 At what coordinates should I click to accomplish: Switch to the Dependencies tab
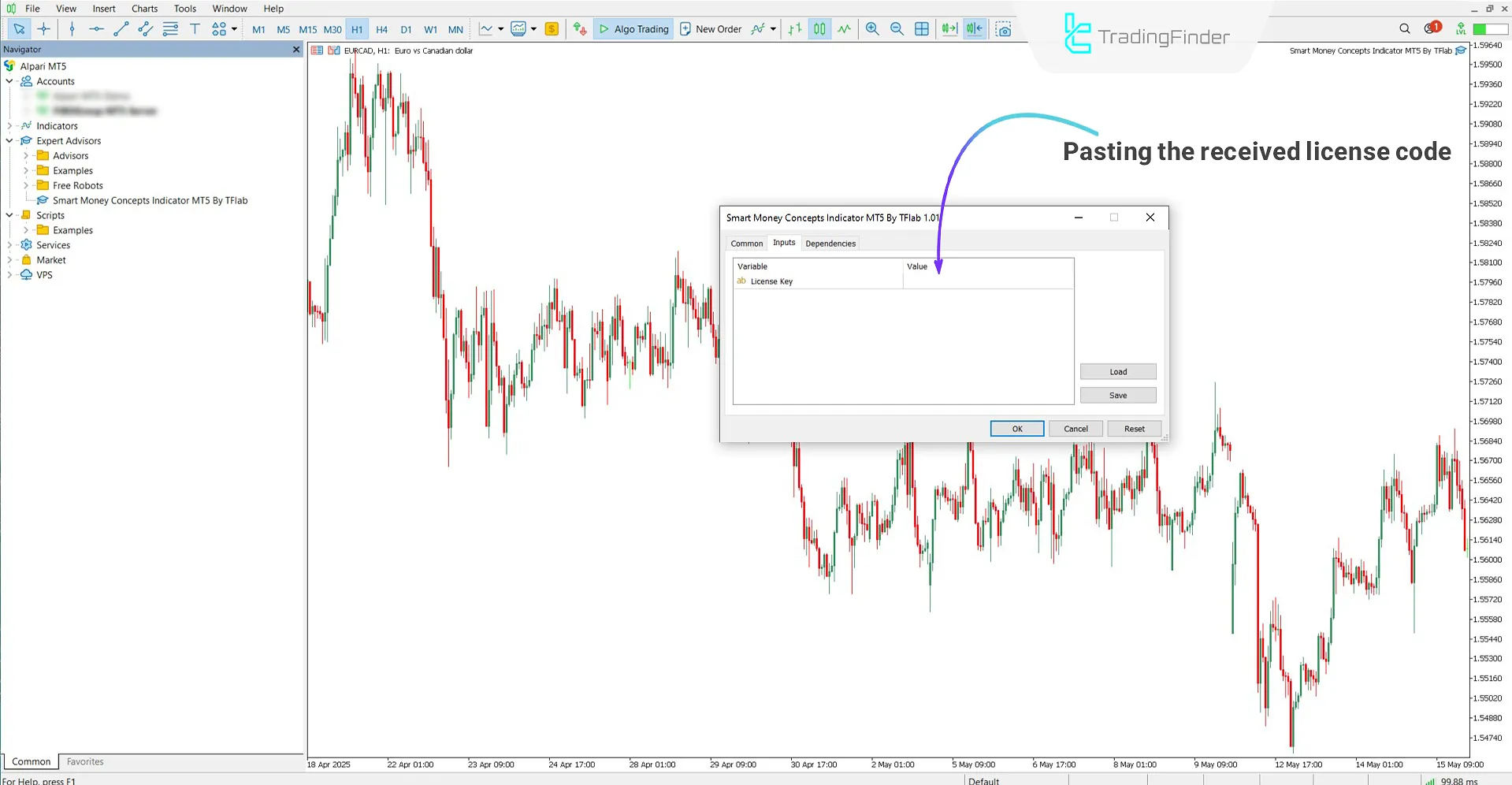point(830,243)
